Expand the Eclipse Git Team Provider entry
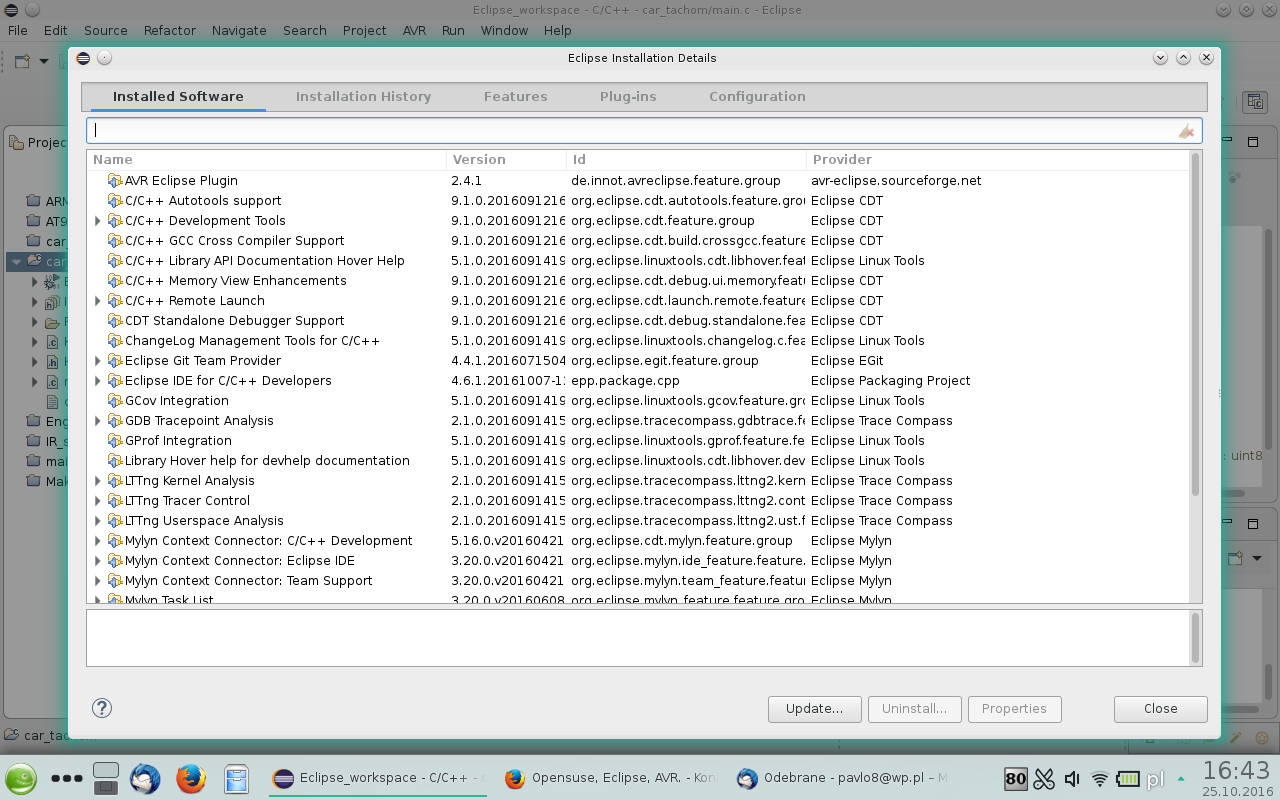 98,361
